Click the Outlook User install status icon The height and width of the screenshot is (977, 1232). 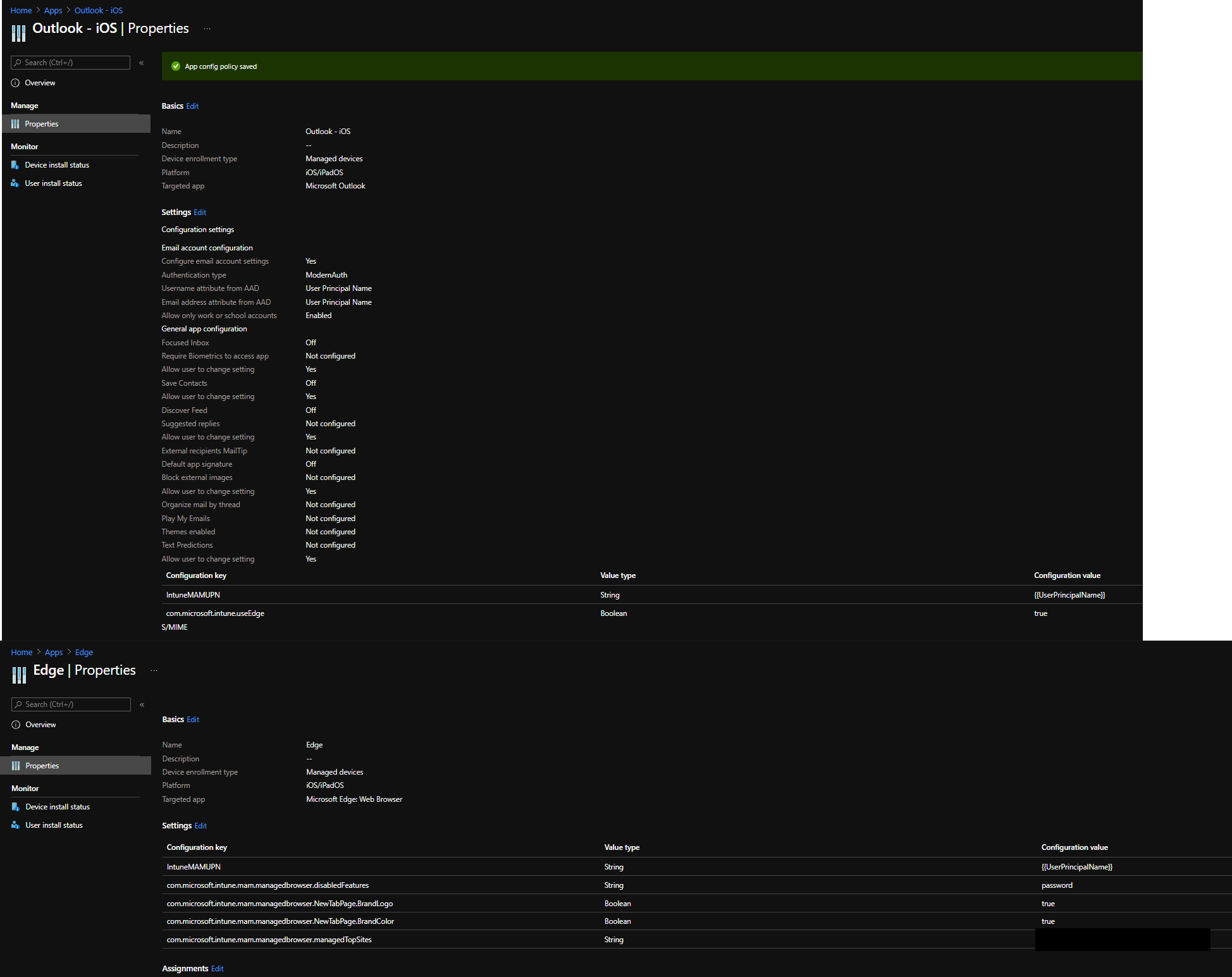tap(15, 183)
